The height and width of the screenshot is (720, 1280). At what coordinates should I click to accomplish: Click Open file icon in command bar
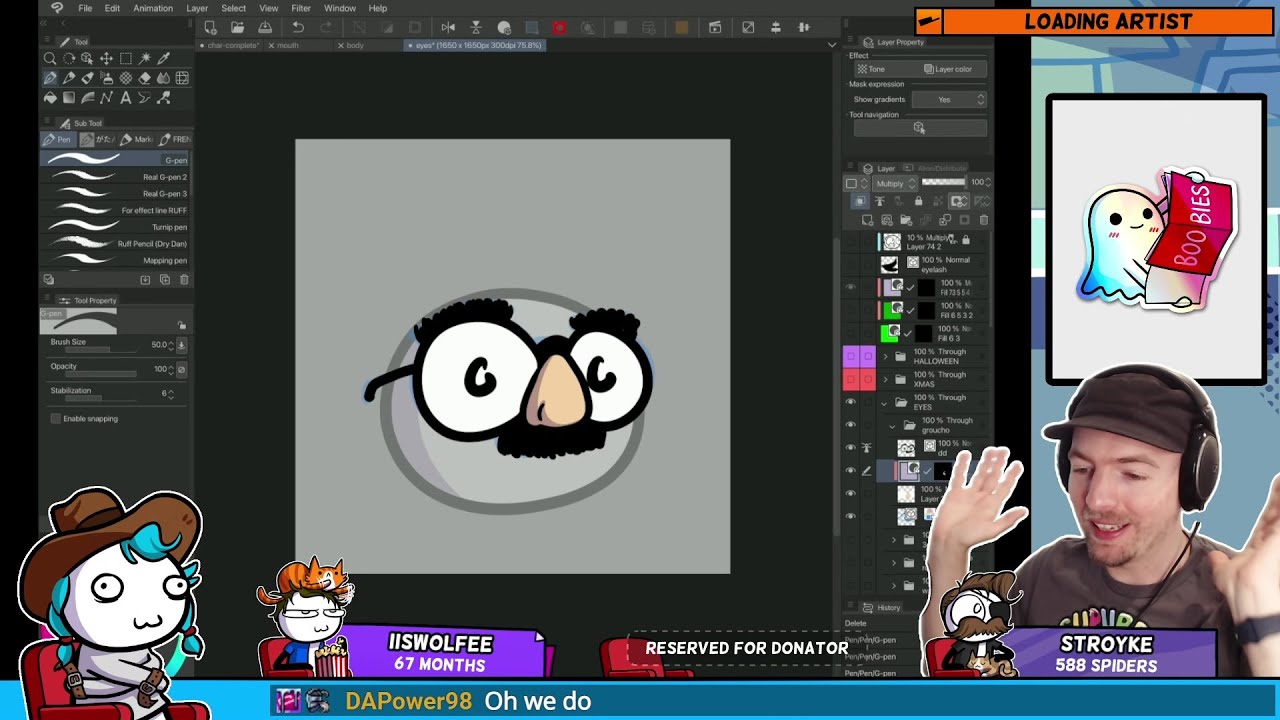237,28
